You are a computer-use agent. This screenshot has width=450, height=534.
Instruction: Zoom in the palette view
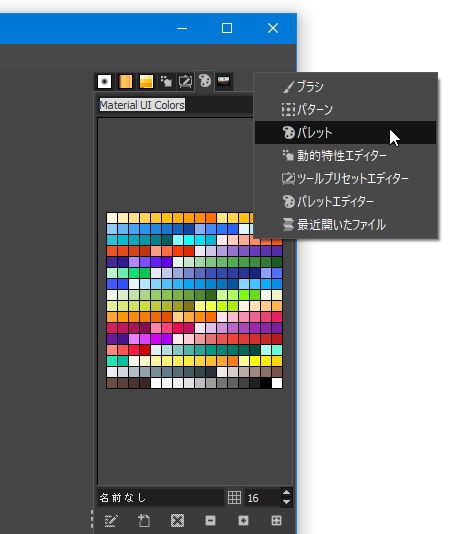click(243, 520)
